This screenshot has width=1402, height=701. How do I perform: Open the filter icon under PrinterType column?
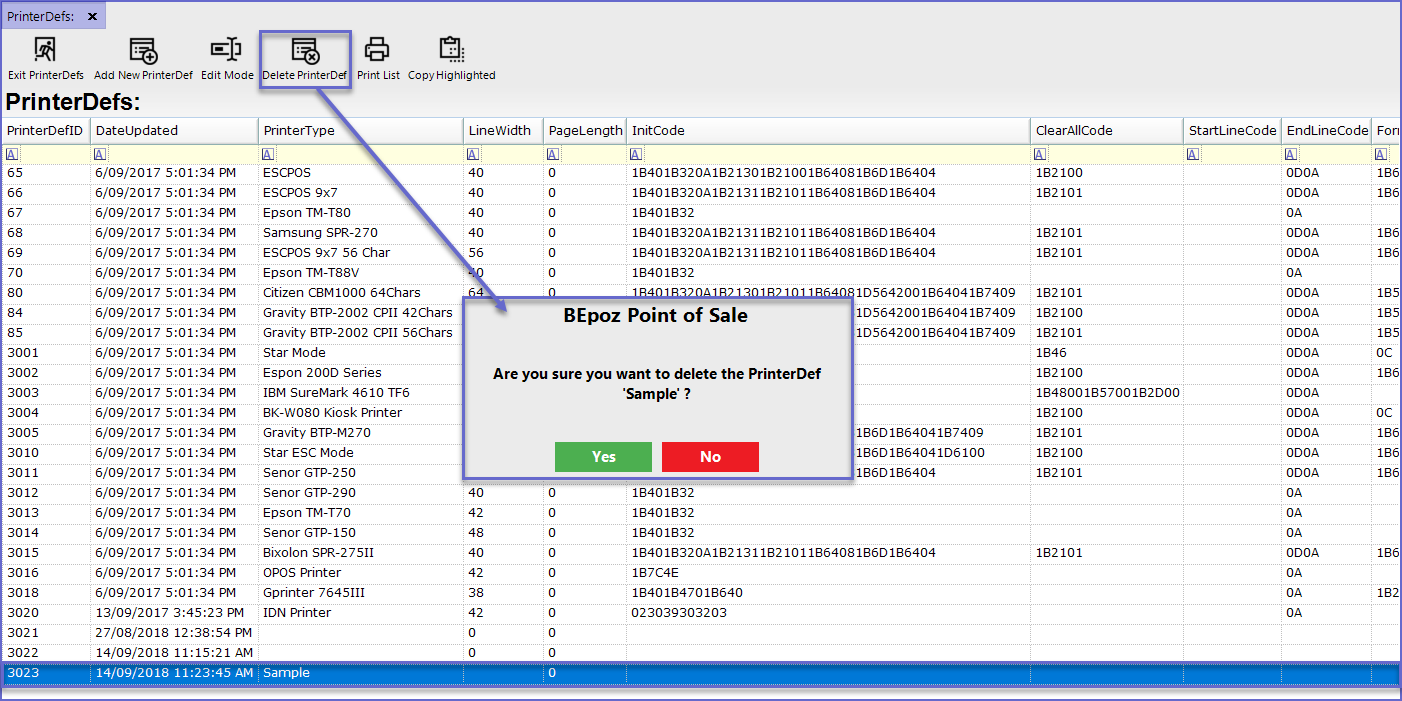tap(267, 154)
